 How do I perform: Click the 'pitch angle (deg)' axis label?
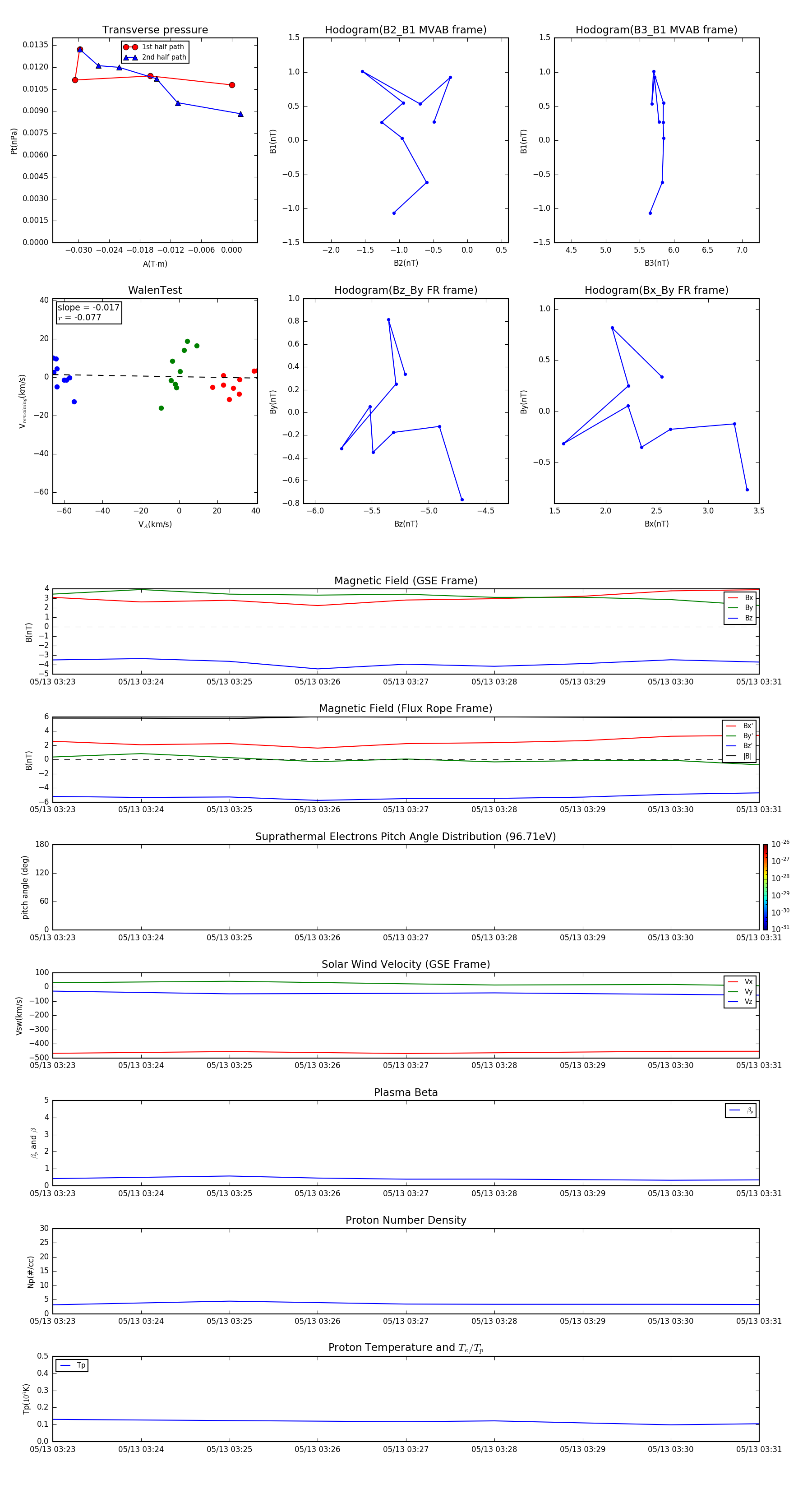(x=25, y=887)
